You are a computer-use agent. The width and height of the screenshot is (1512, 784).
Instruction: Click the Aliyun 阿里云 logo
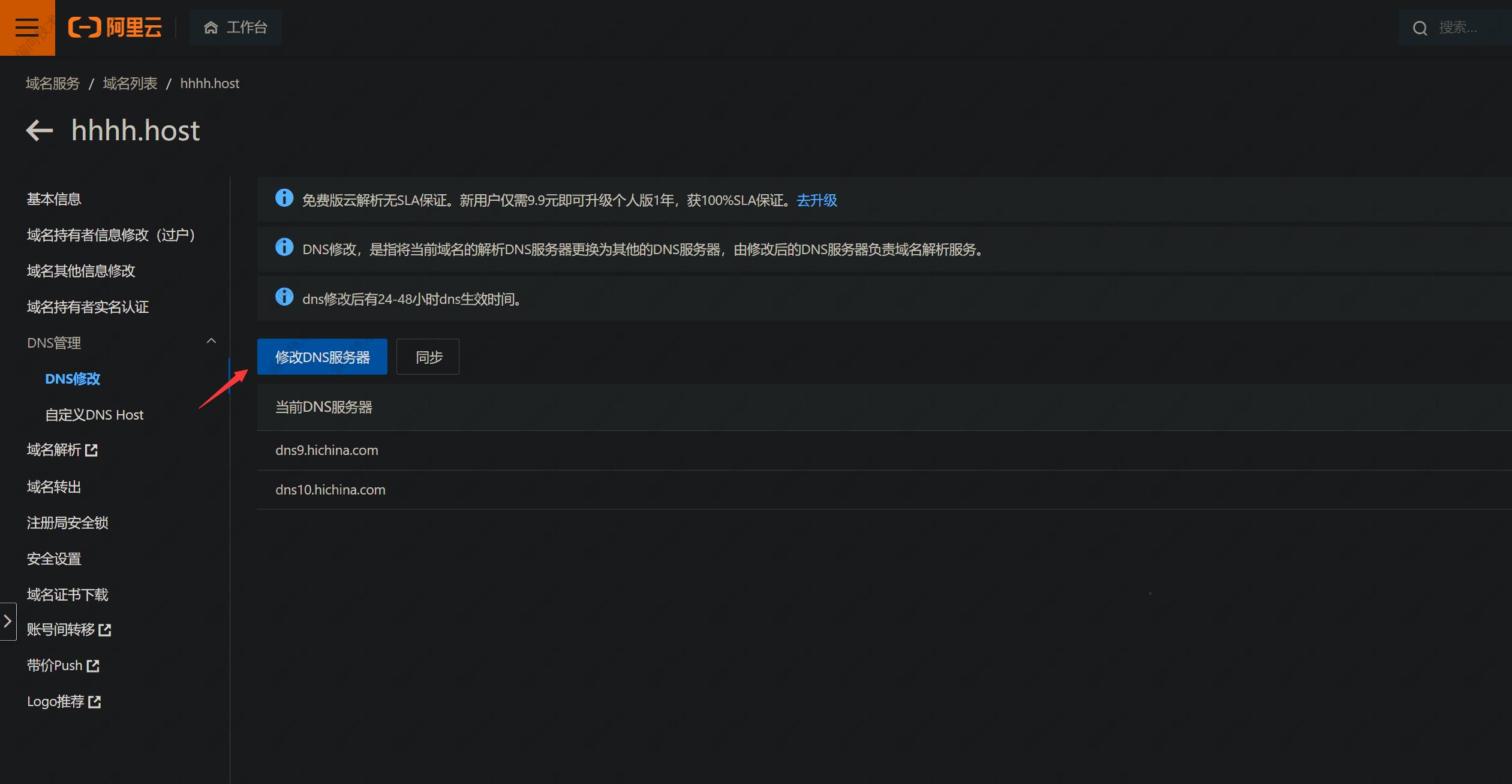pyautogui.click(x=115, y=28)
